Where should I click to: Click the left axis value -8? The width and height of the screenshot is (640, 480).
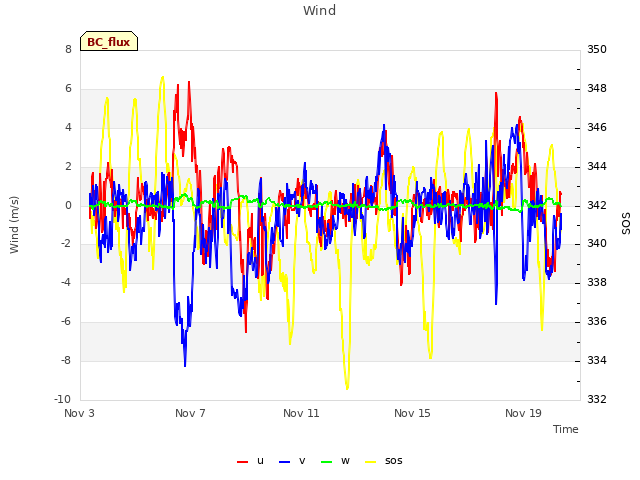pos(66,360)
